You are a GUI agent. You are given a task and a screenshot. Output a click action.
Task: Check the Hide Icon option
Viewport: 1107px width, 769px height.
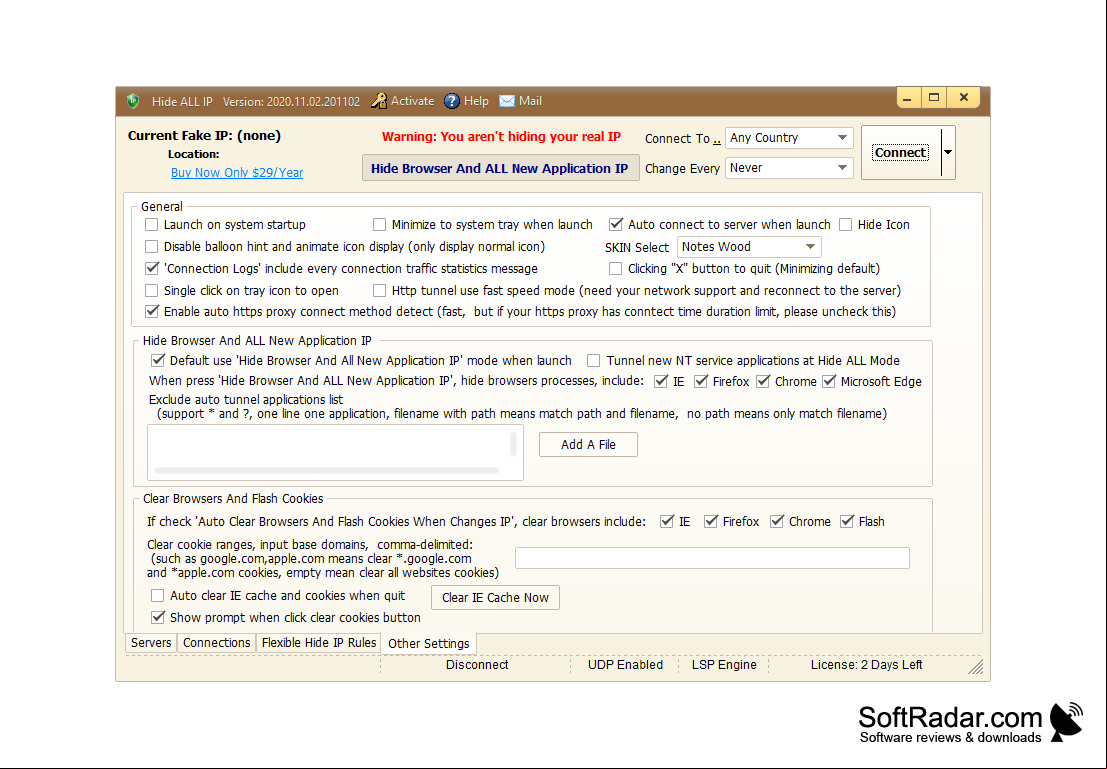point(845,225)
